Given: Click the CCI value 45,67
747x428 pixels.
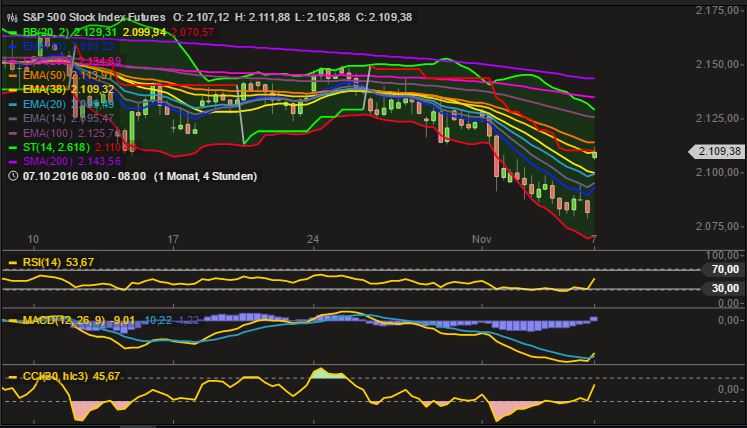Looking at the screenshot, I should 107,377.
